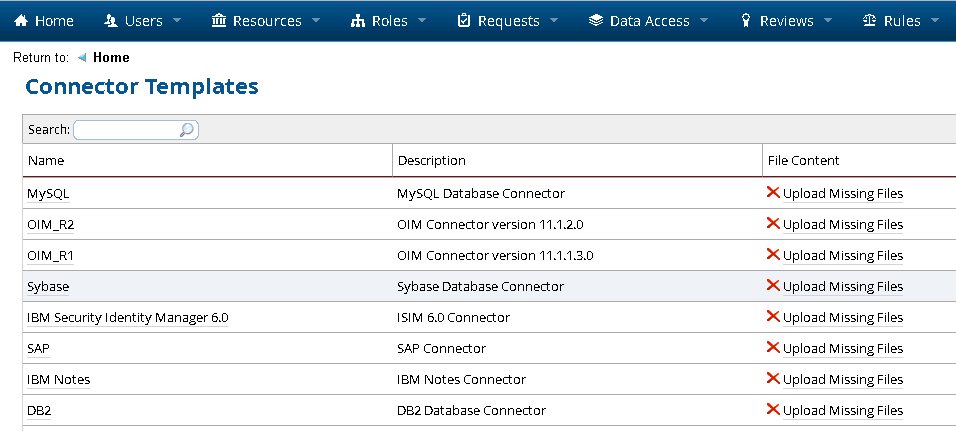956x431 pixels.
Task: Click the Requests clipboard icon
Action: (x=464, y=21)
